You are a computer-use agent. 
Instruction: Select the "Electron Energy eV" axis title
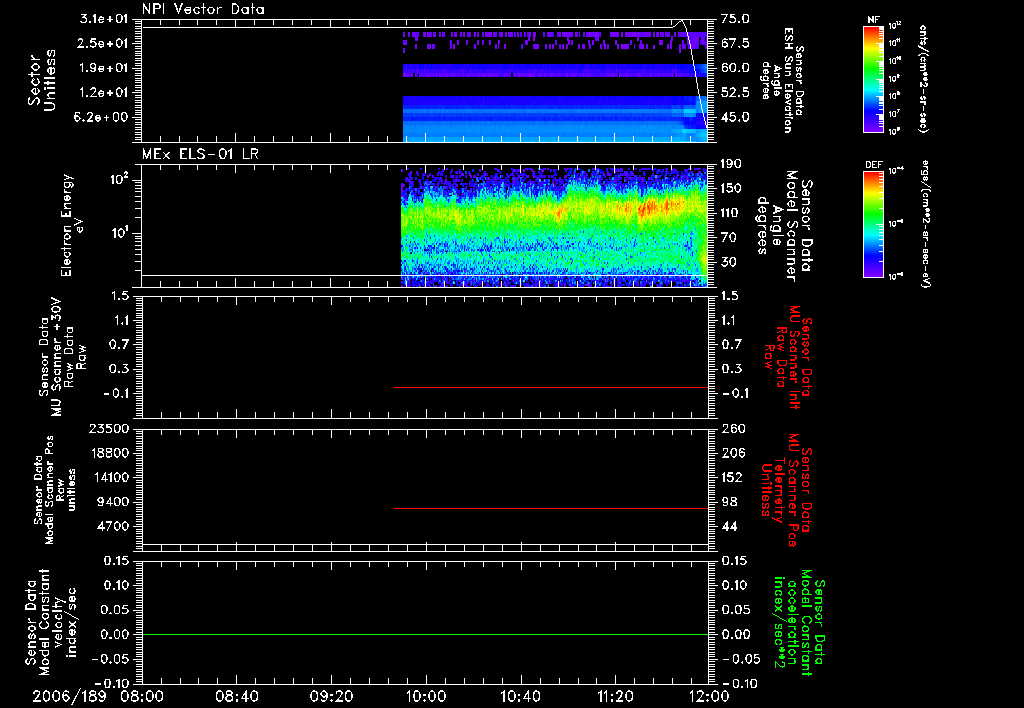pos(72,225)
